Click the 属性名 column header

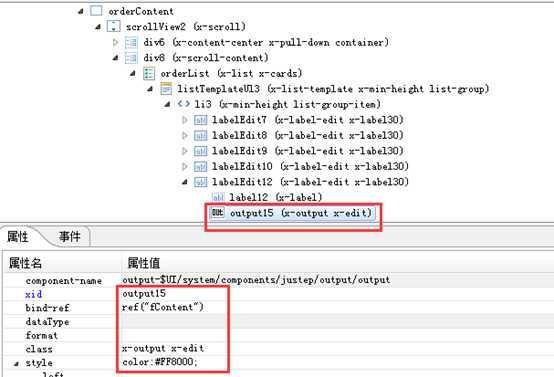(x=25, y=263)
